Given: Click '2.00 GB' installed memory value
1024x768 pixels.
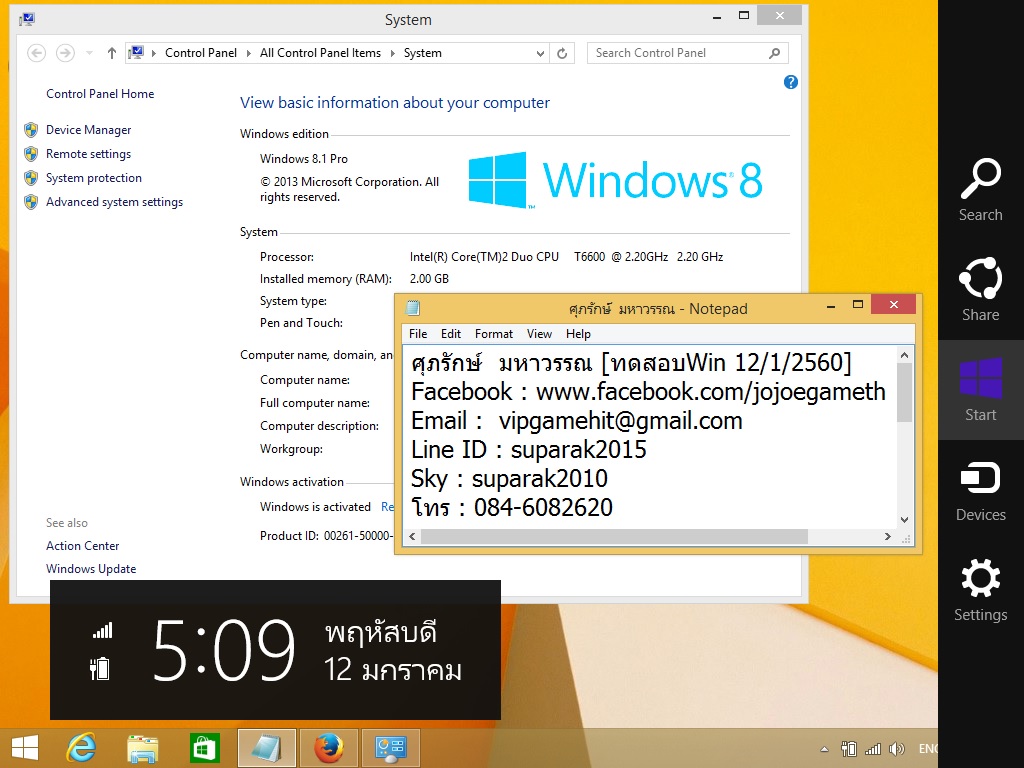Looking at the screenshot, I should [x=429, y=279].
